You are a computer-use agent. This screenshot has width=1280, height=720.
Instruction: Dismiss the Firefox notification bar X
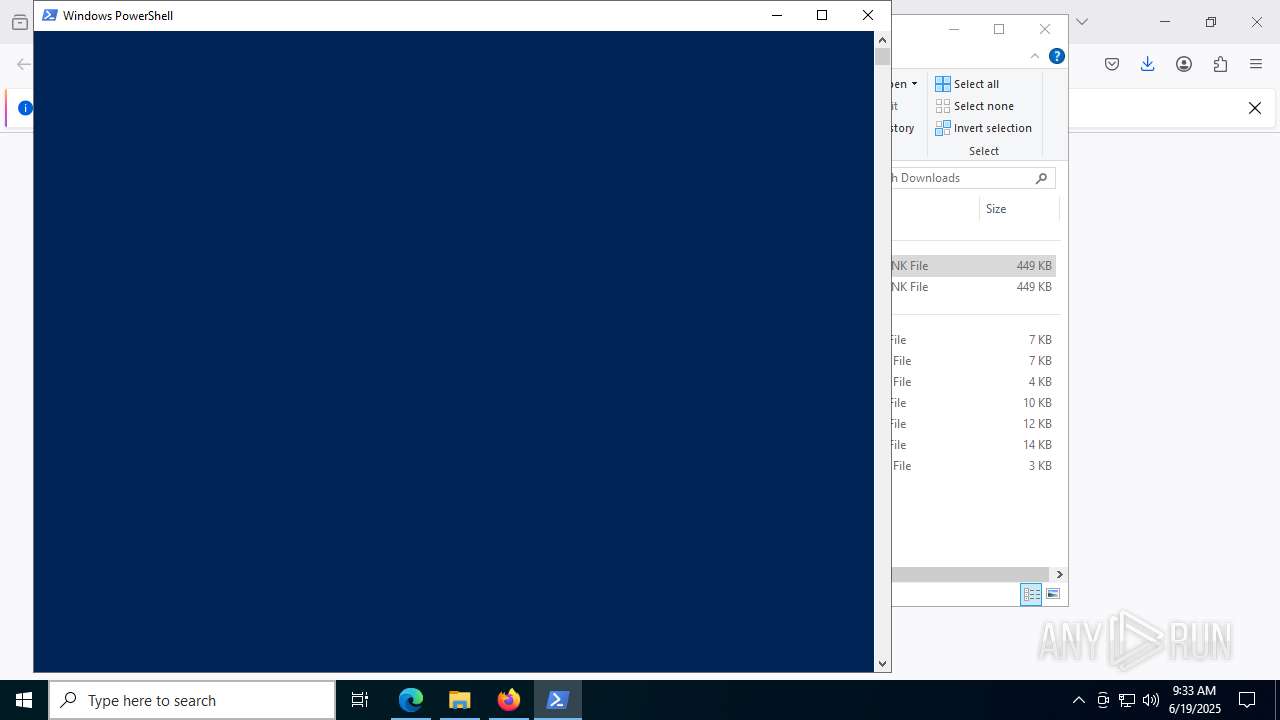pyautogui.click(x=1255, y=108)
